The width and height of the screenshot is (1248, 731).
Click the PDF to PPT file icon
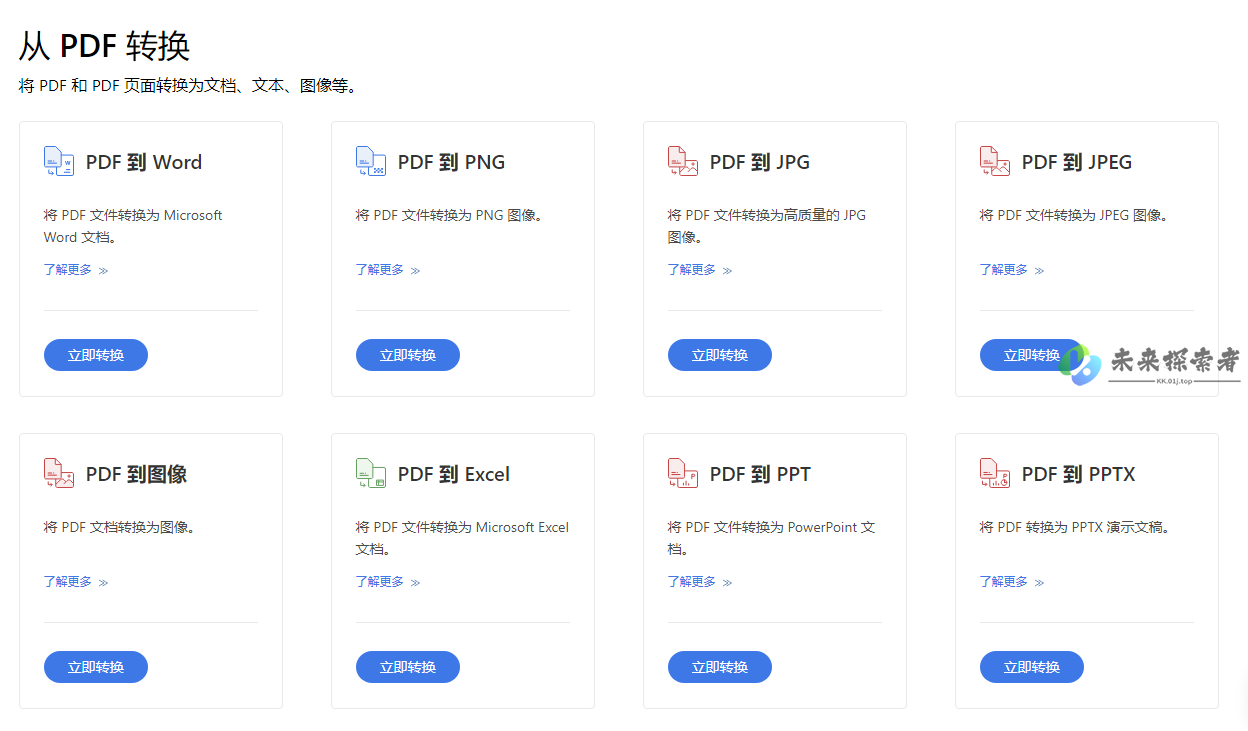tap(683, 474)
